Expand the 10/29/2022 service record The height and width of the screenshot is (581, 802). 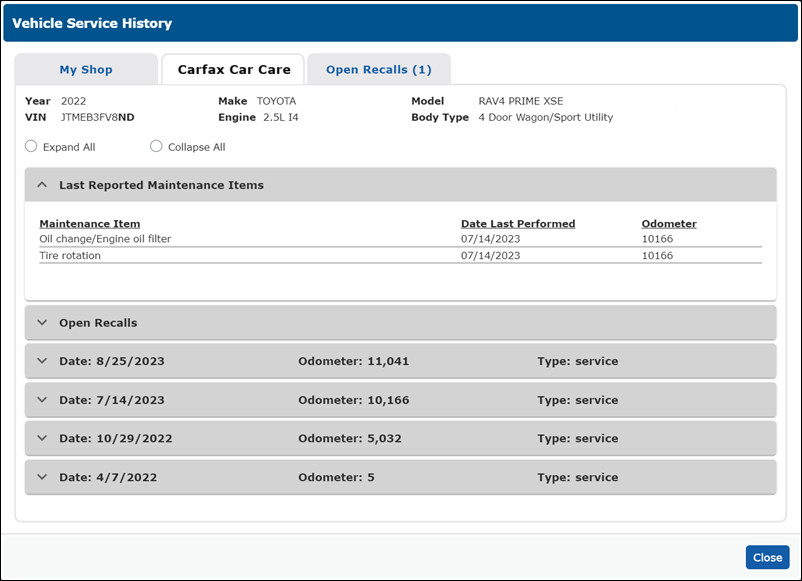tap(400, 438)
